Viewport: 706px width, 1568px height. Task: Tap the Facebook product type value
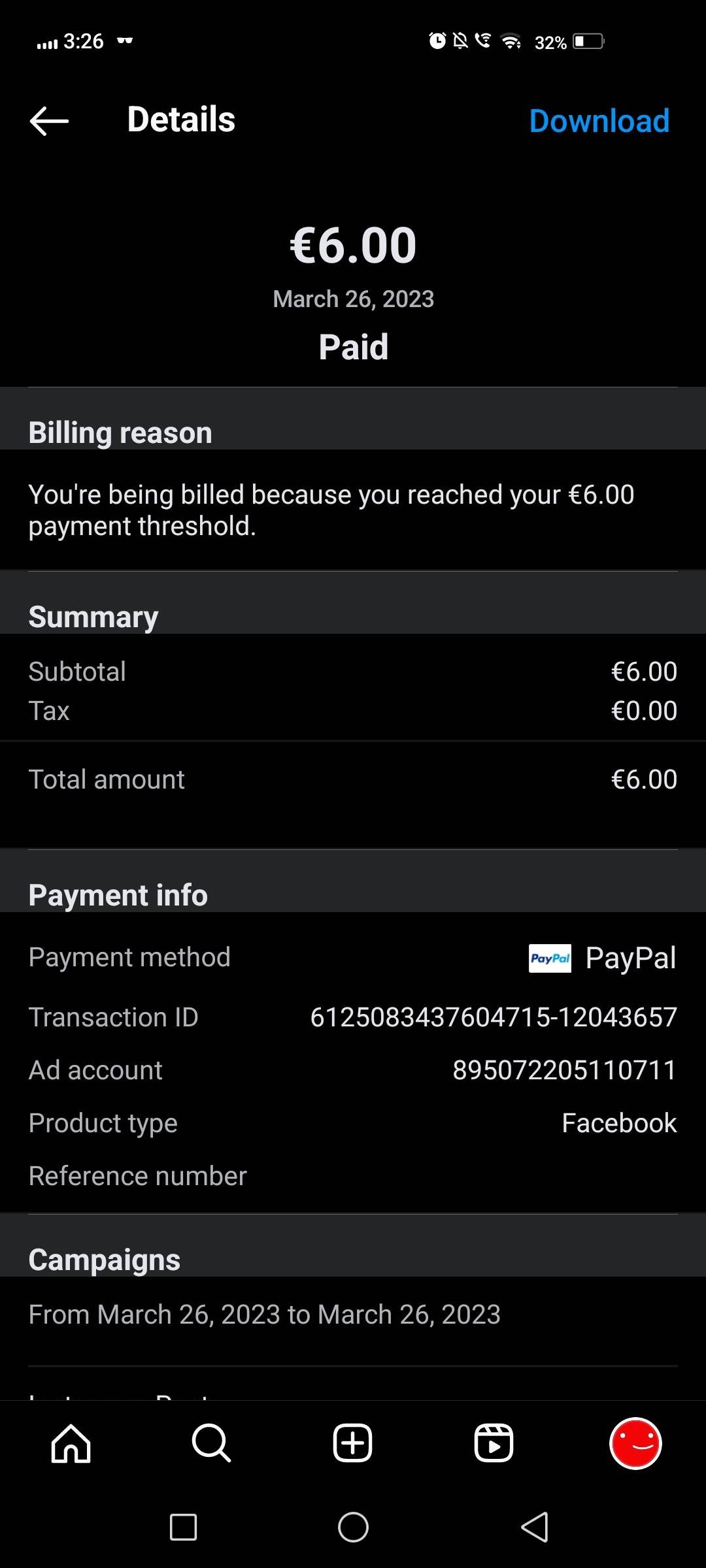tap(619, 1123)
